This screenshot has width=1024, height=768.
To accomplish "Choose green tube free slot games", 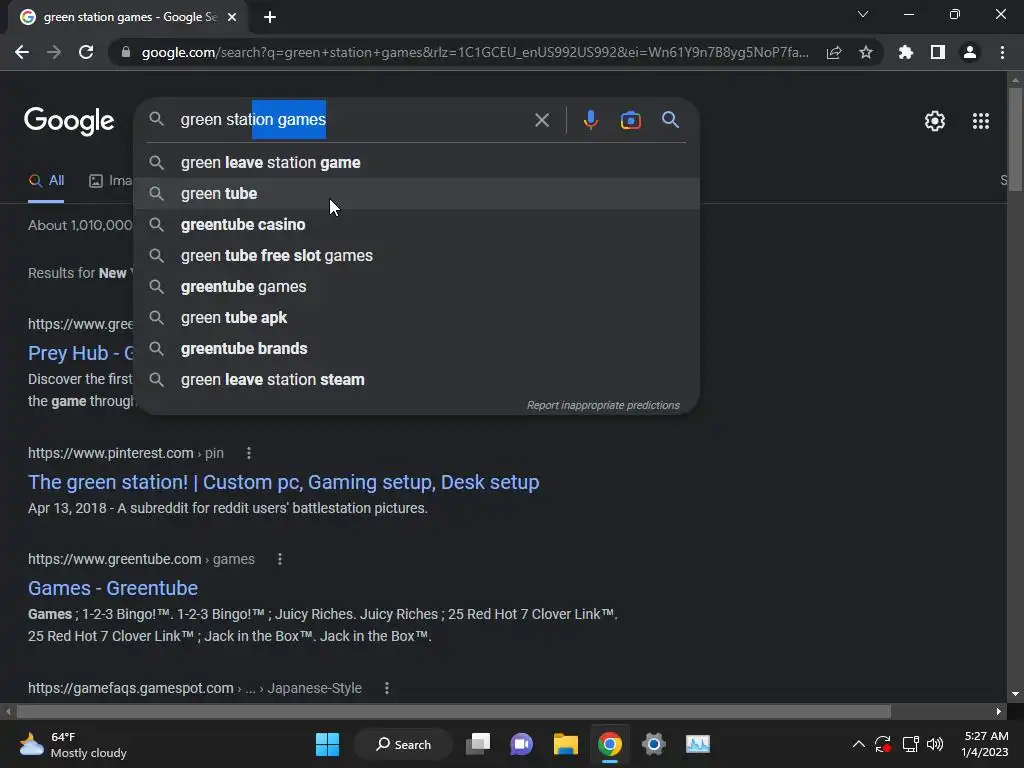I will click(417, 255).
